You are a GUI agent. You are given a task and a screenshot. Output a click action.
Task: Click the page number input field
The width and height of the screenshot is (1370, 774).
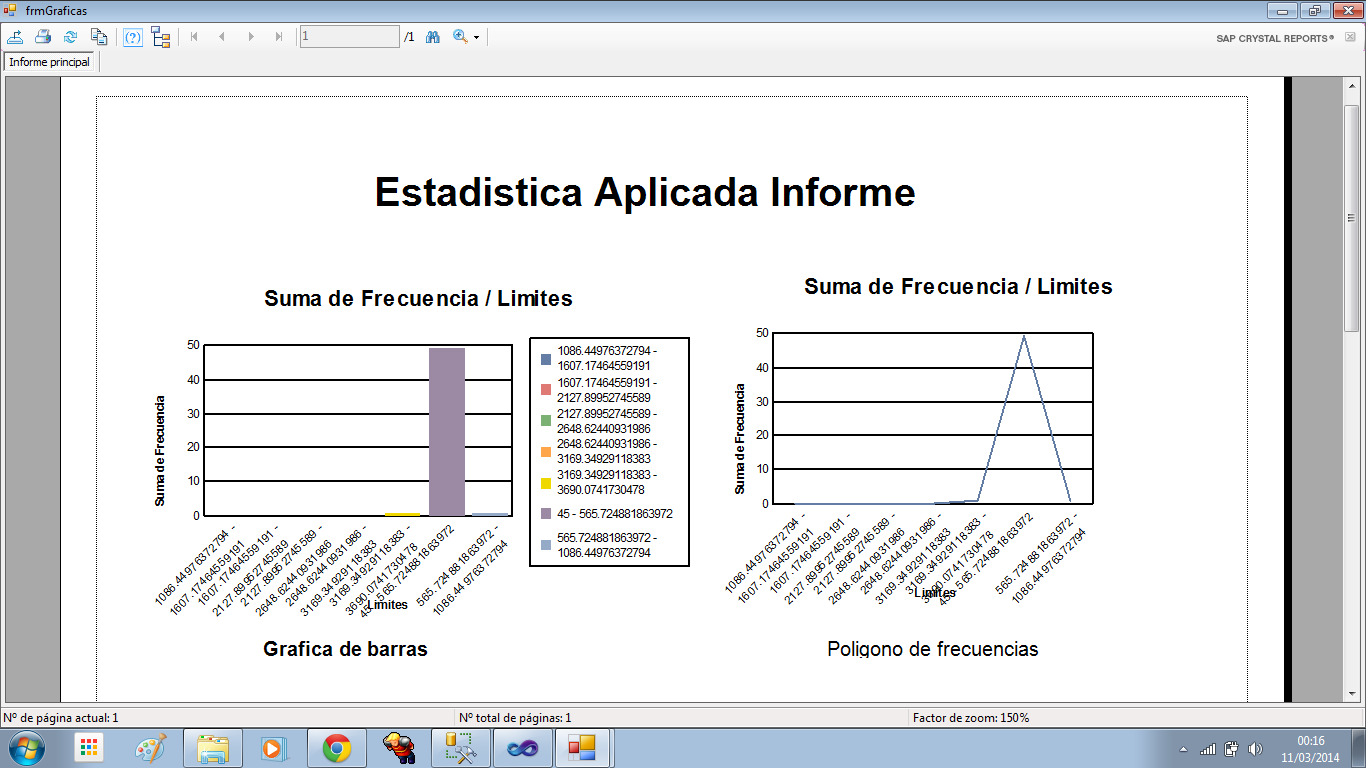coord(349,37)
